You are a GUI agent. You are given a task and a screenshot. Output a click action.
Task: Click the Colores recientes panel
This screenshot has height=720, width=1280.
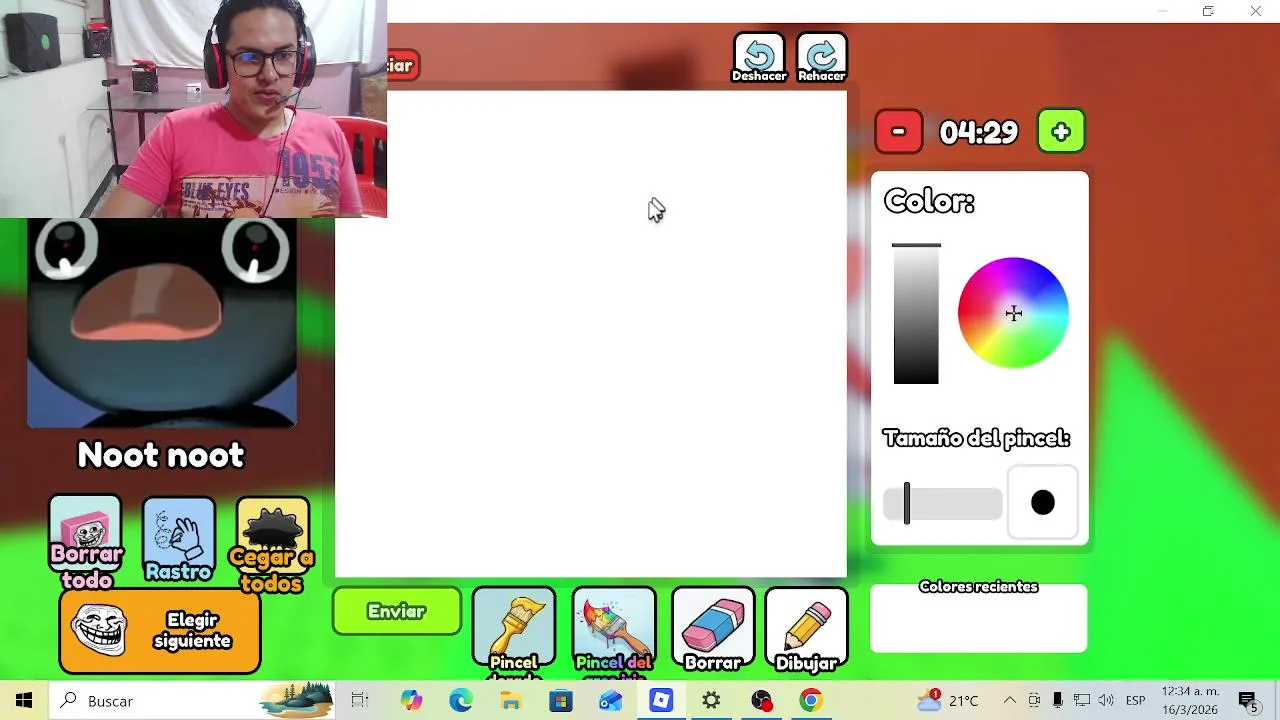978,618
